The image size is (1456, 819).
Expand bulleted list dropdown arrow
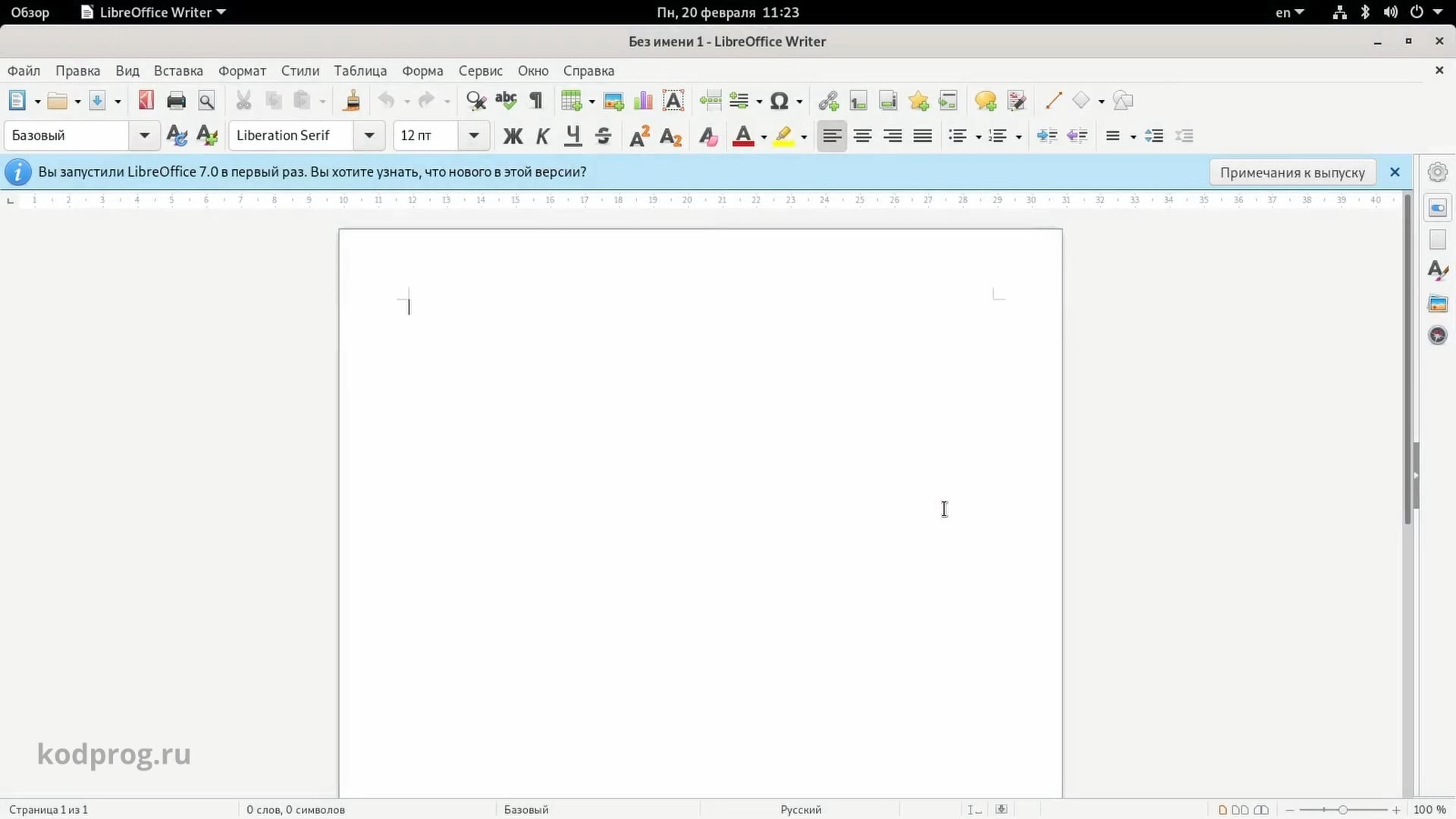978,136
